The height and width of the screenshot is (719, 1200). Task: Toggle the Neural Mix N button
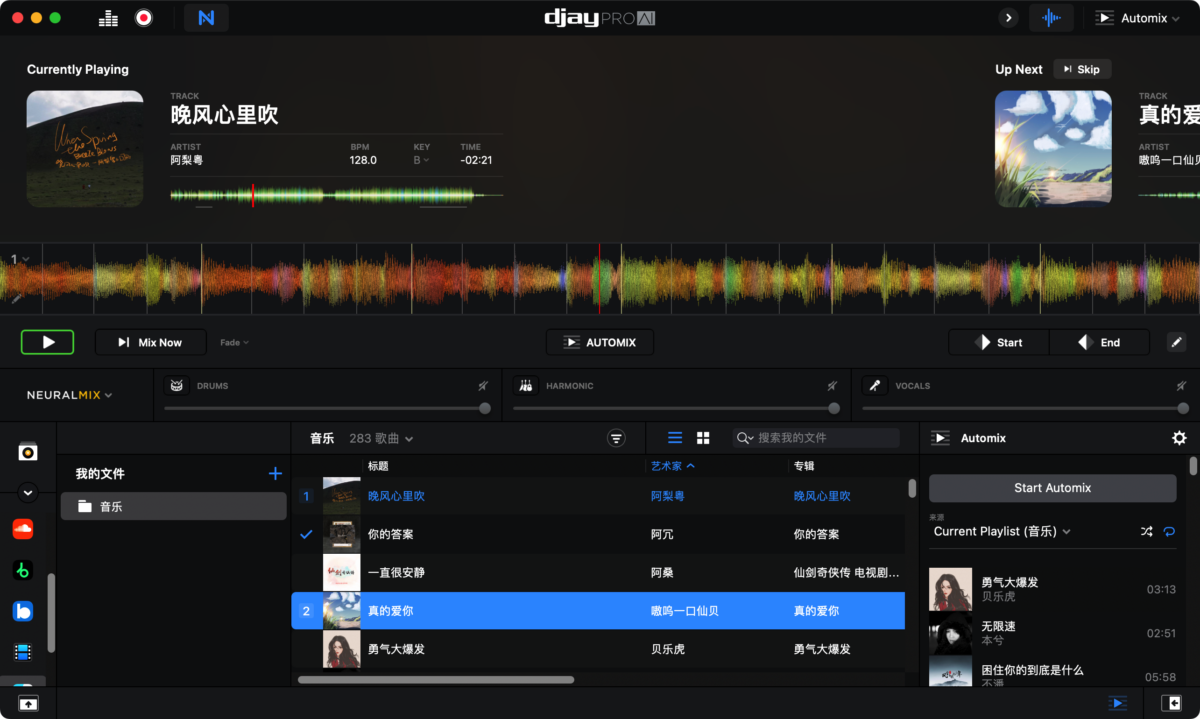tap(206, 18)
